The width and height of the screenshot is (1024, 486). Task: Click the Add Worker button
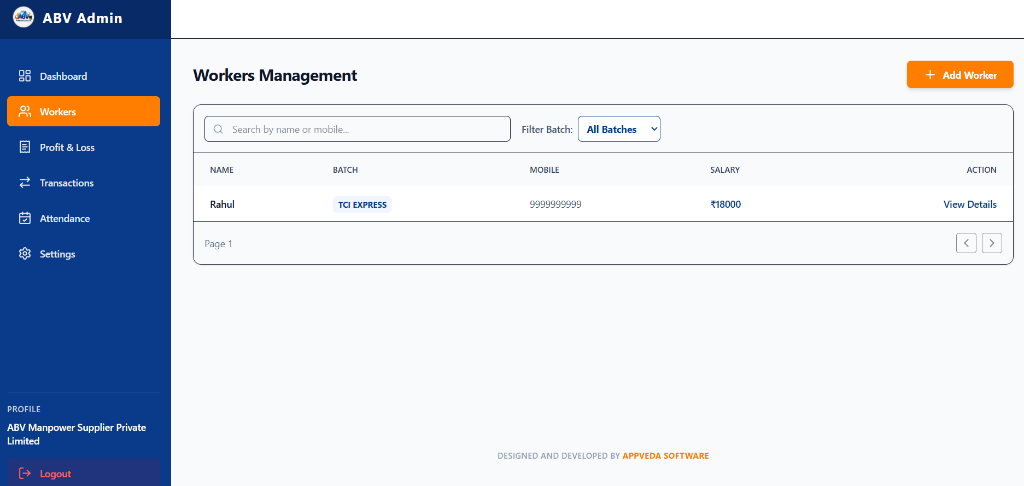click(960, 75)
